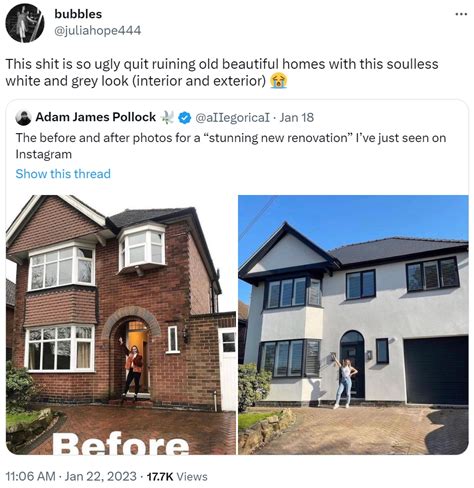Open the Before brick house photo
The image size is (474, 488).
121,325
